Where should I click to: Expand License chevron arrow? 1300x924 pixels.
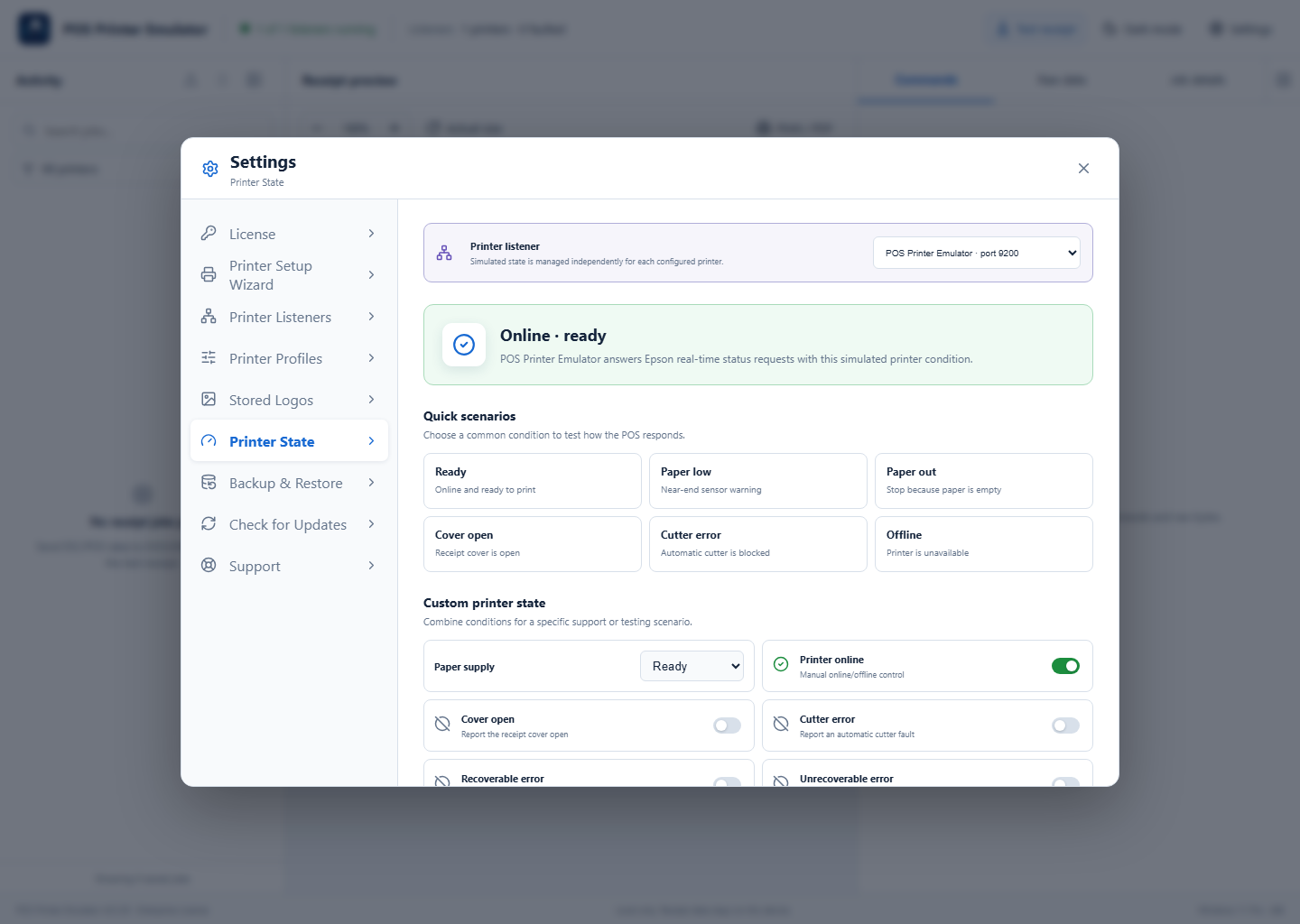click(x=371, y=234)
